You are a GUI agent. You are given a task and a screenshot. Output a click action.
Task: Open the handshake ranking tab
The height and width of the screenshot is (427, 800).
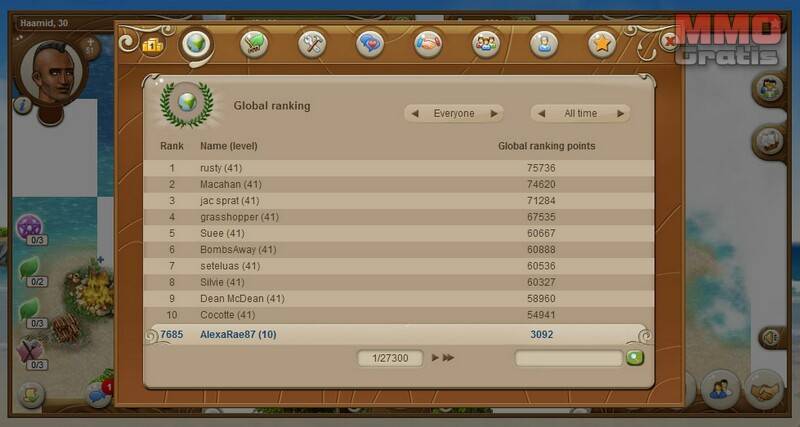428,44
